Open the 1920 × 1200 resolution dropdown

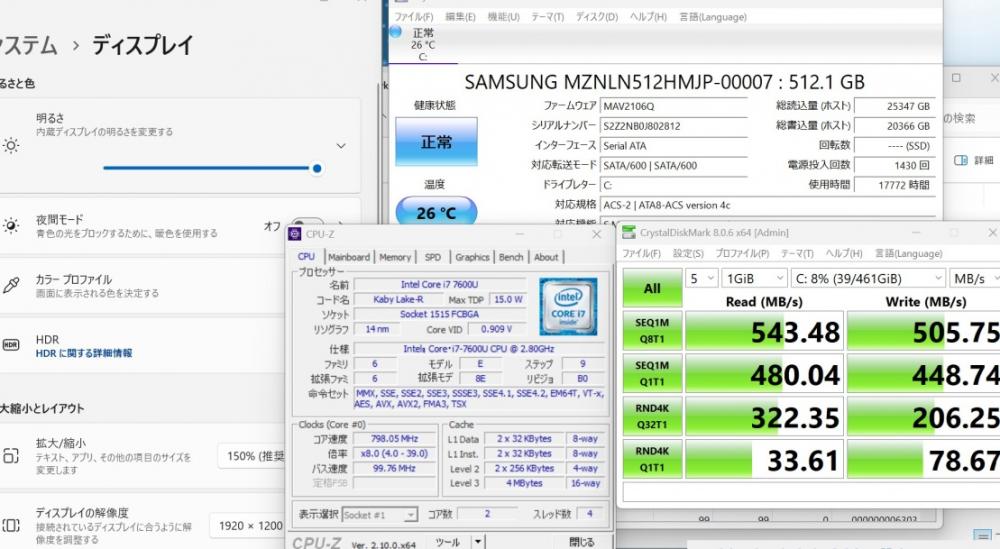249,525
